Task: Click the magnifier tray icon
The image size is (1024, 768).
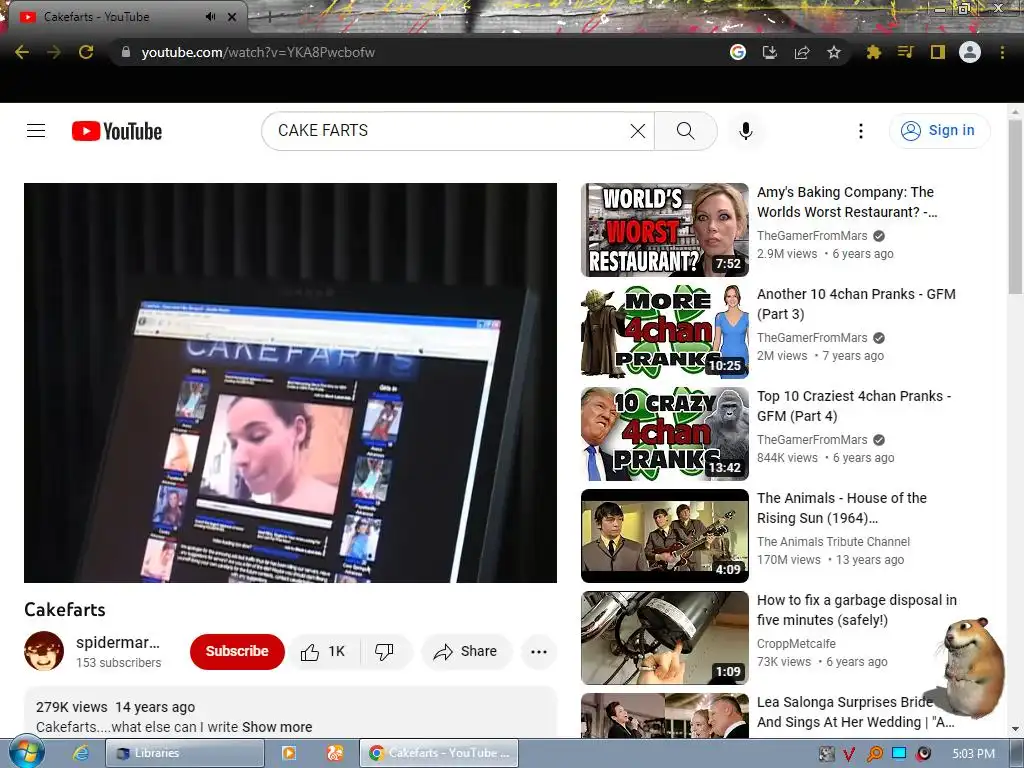Action: click(x=874, y=754)
